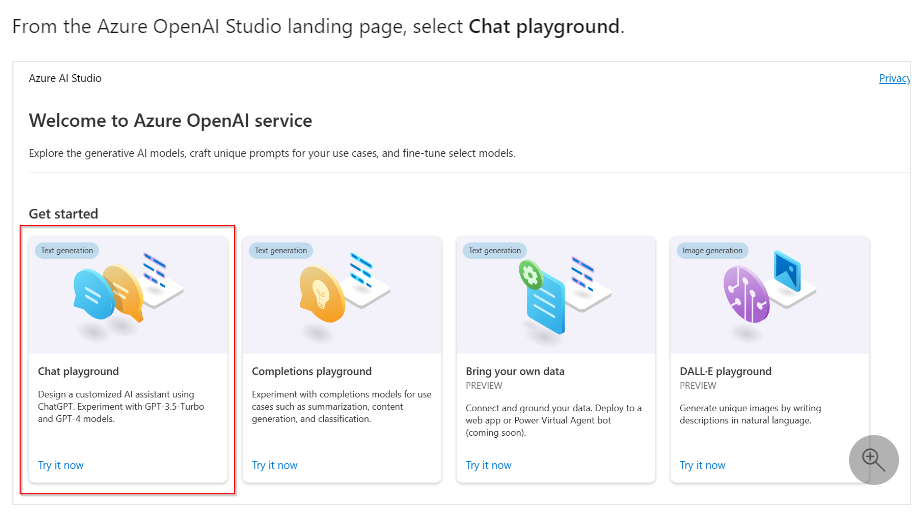Select the Bring your own data title

tap(515, 371)
